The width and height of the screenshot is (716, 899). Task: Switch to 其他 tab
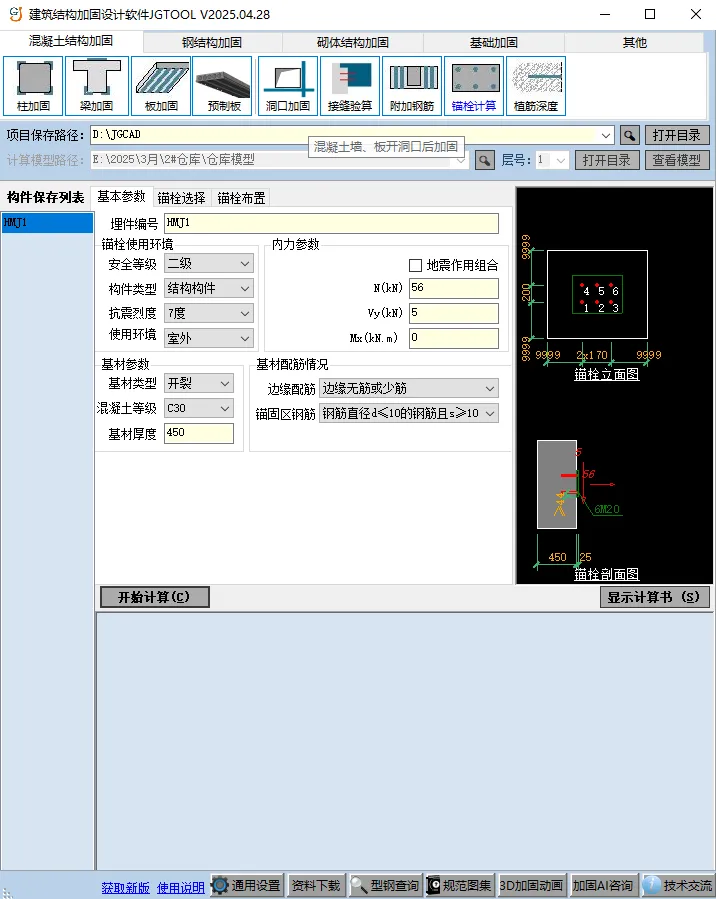[x=635, y=42]
